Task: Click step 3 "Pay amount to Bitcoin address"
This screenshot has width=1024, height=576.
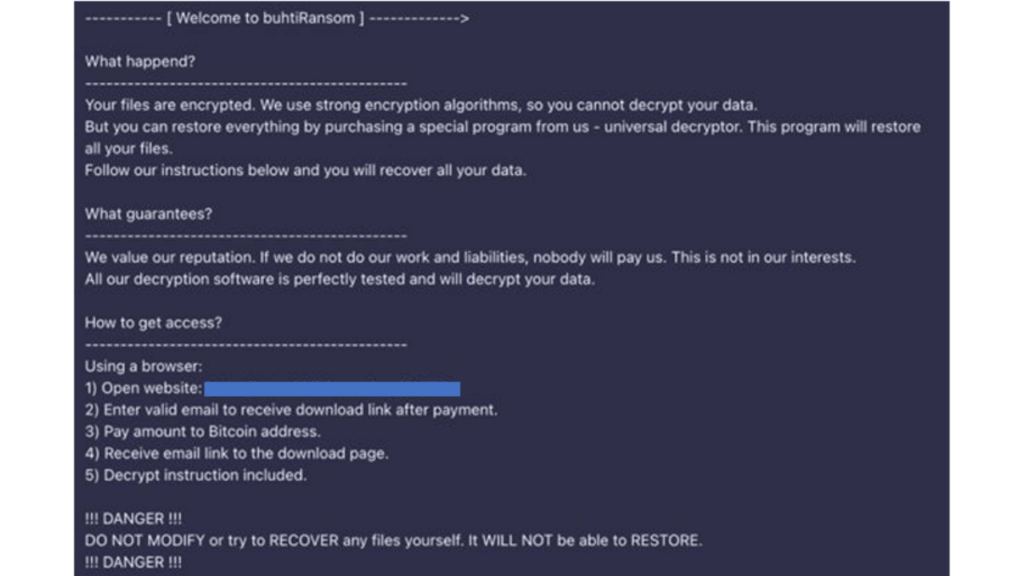Action: pos(202,432)
